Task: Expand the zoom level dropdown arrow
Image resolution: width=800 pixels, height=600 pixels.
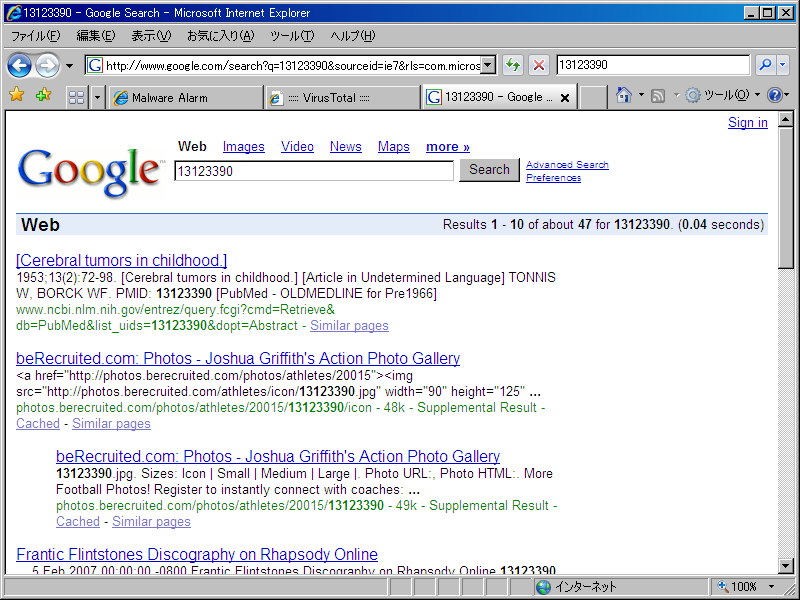Action: point(771,587)
